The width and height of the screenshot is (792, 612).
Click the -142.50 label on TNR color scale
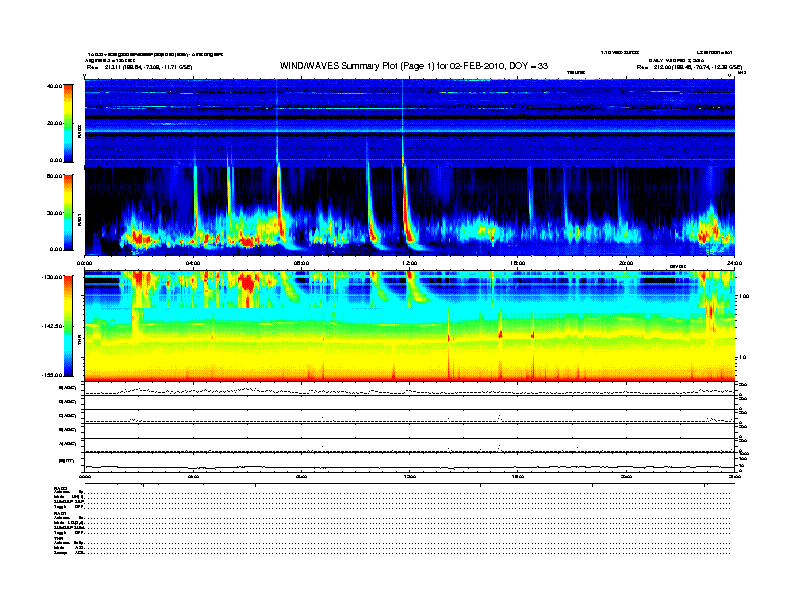point(52,326)
